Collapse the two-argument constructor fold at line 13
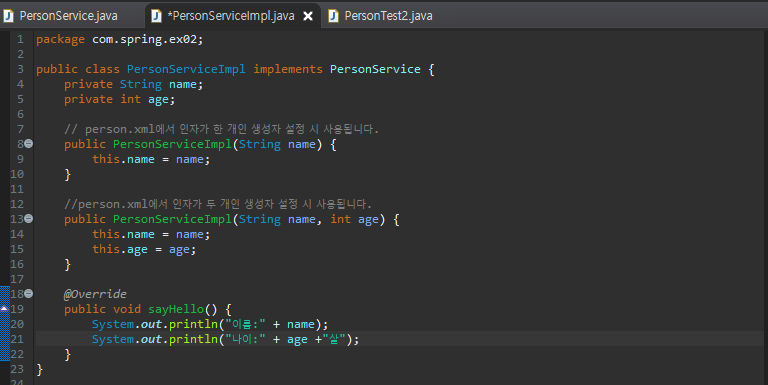Image resolution: width=768 pixels, height=385 pixels. (x=29, y=218)
